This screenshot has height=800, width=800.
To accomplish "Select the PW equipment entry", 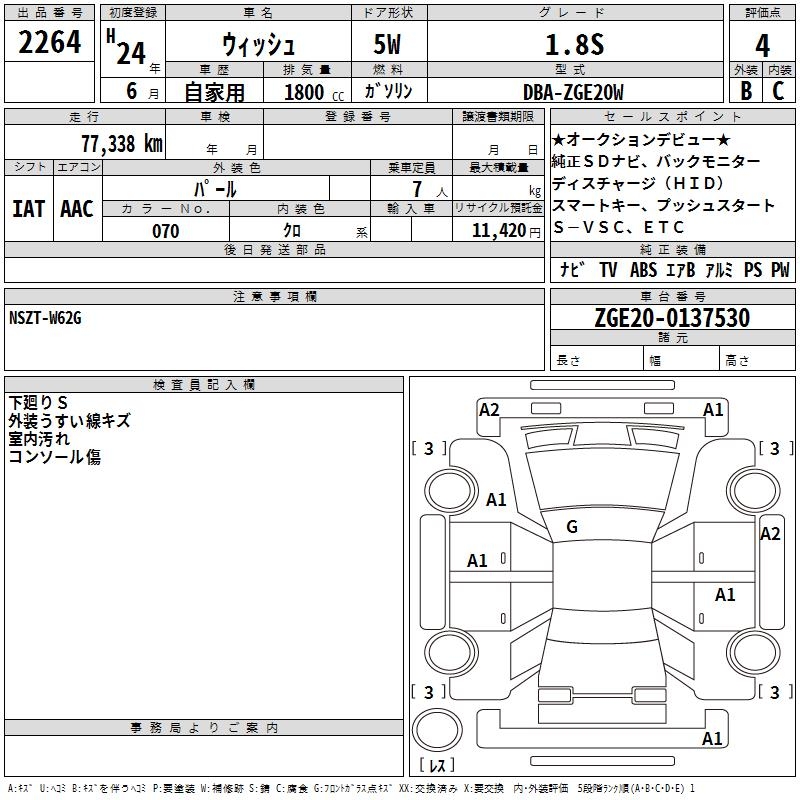I will coord(780,269).
